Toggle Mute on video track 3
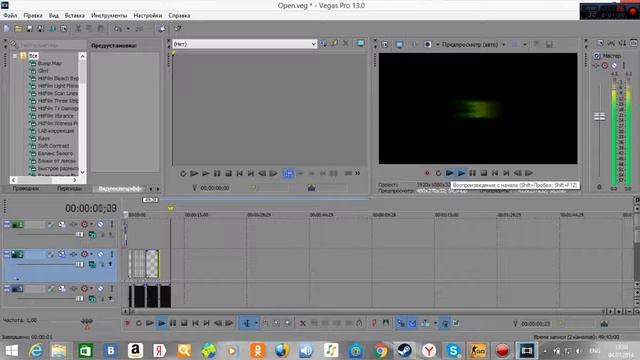The image size is (640, 360). tap(100, 289)
